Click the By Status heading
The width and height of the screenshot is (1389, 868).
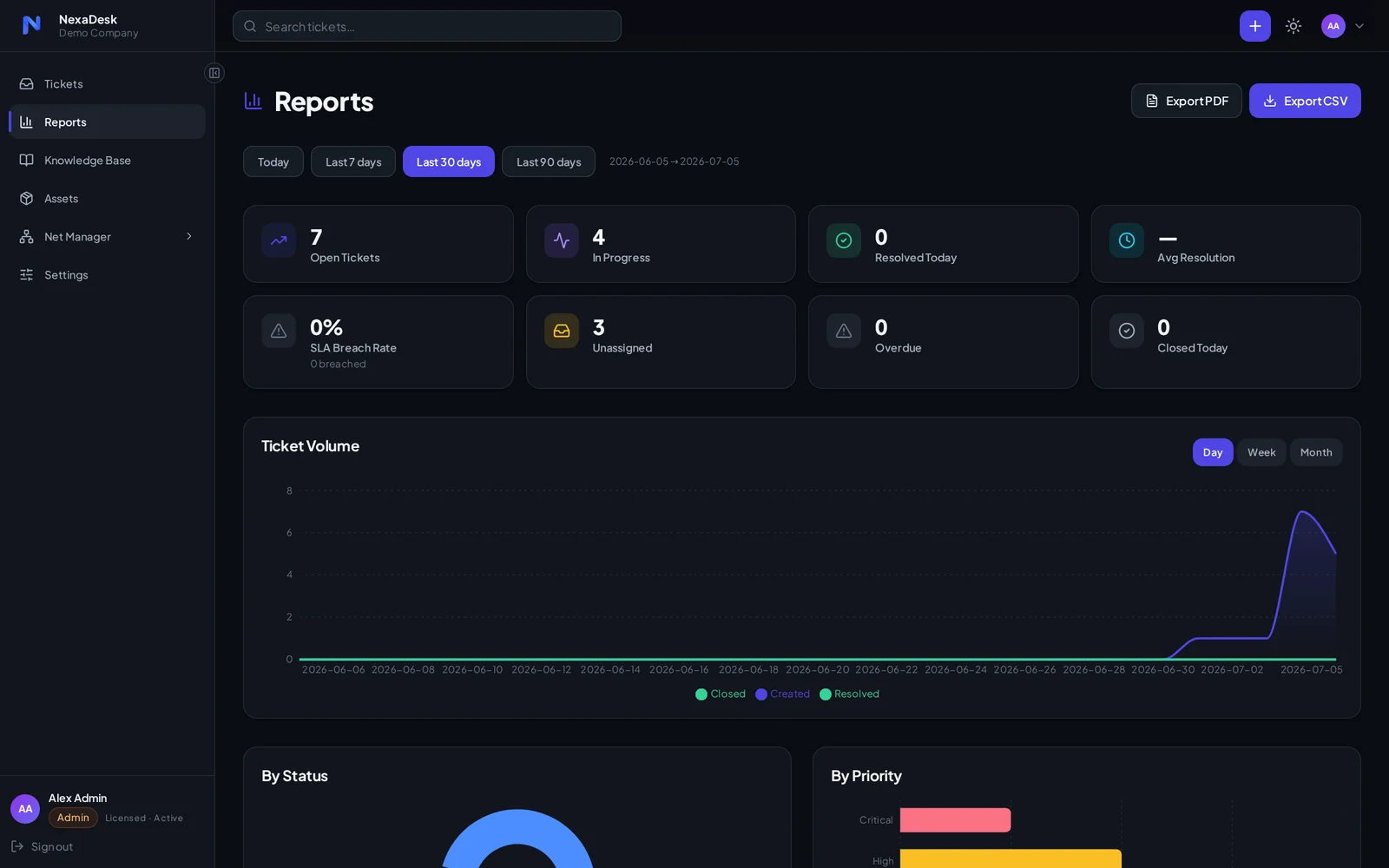(x=294, y=776)
